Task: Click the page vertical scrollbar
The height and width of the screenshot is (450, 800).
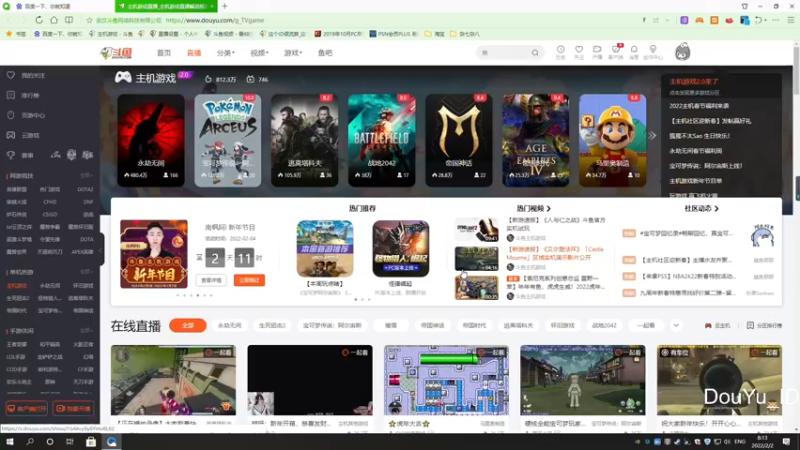Action: [796, 71]
